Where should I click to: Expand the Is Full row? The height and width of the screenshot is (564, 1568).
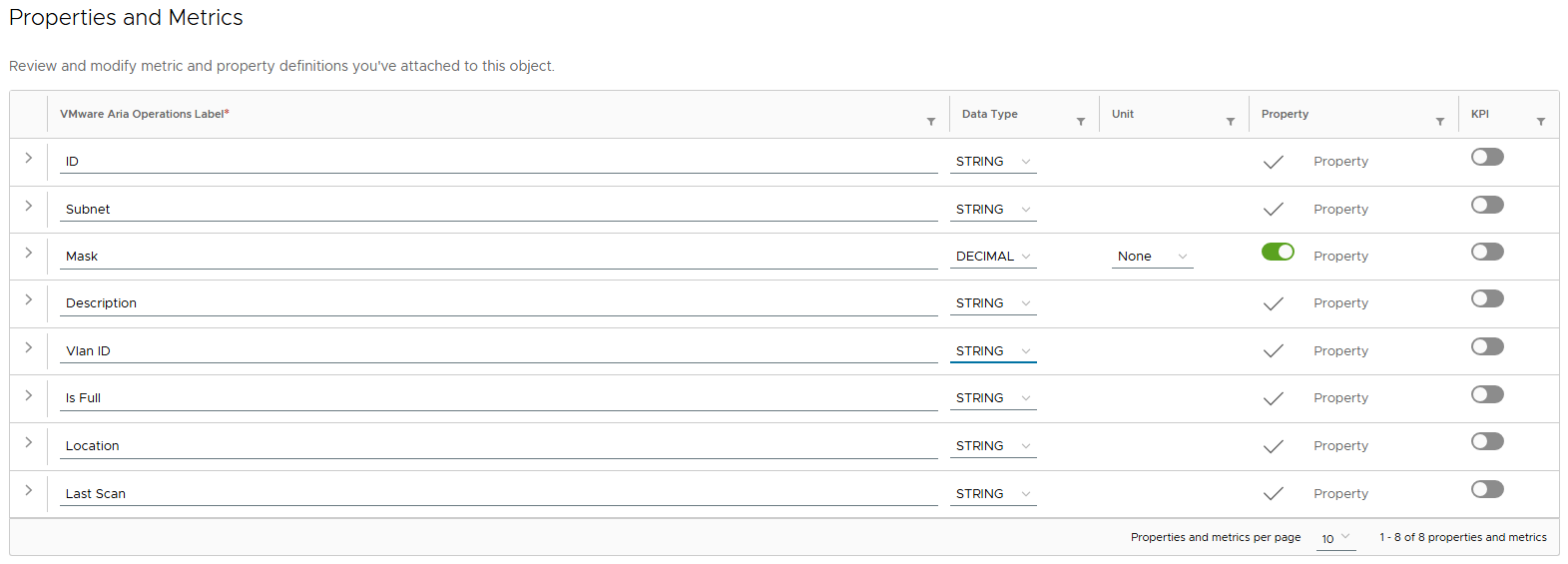(x=29, y=395)
